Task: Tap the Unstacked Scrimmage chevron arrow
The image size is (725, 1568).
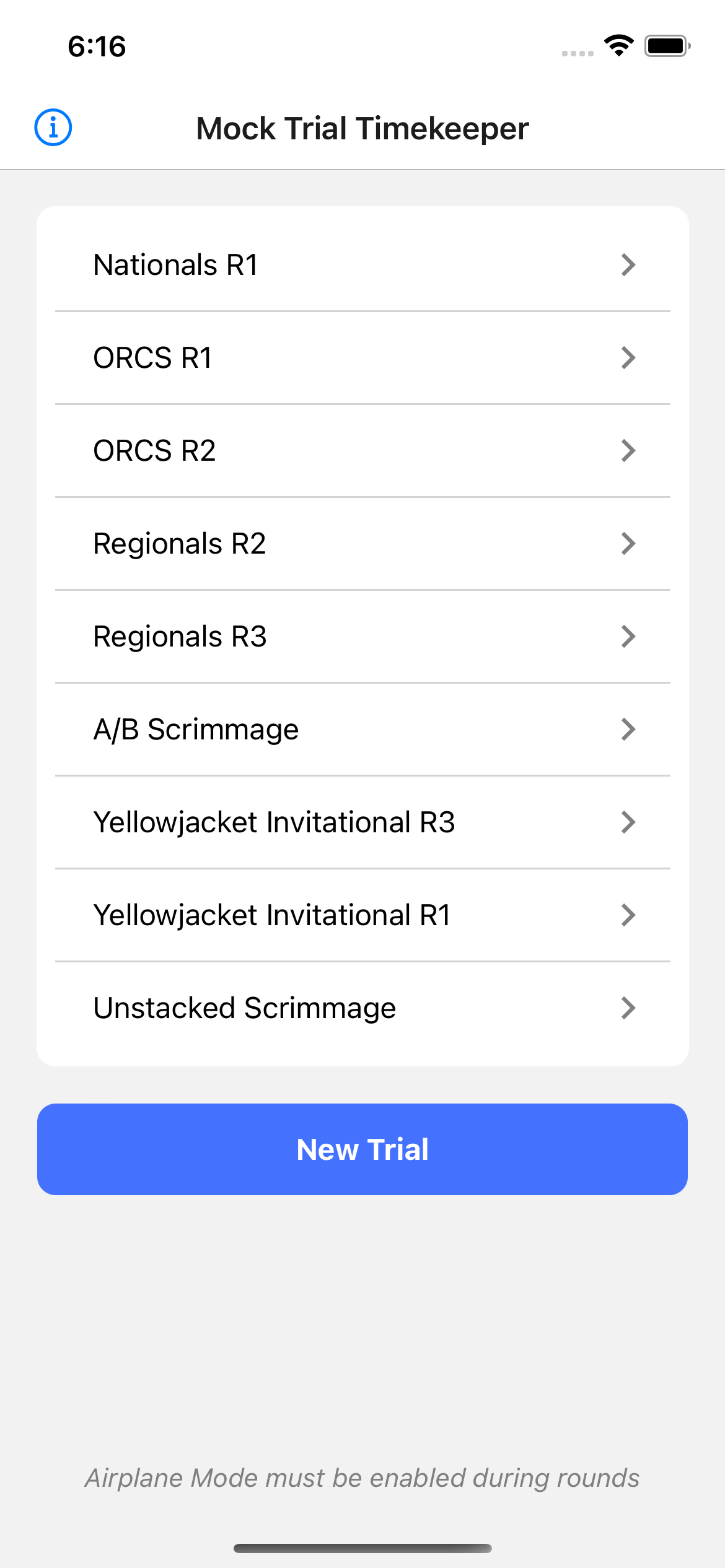Action: point(628,1008)
